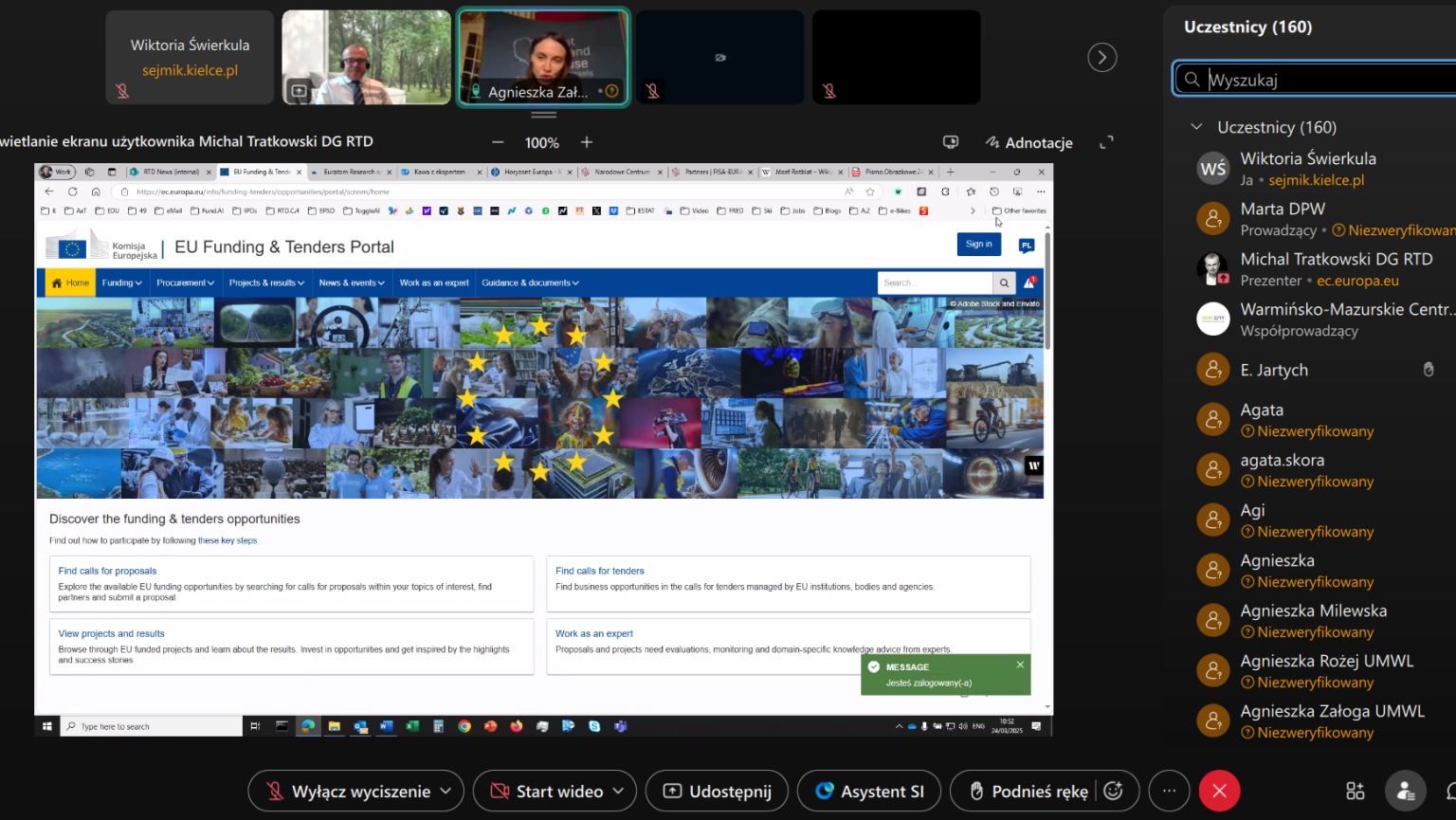Expand video options arrow beside Start wideo
This screenshot has height=820, width=1456.
[x=619, y=792]
